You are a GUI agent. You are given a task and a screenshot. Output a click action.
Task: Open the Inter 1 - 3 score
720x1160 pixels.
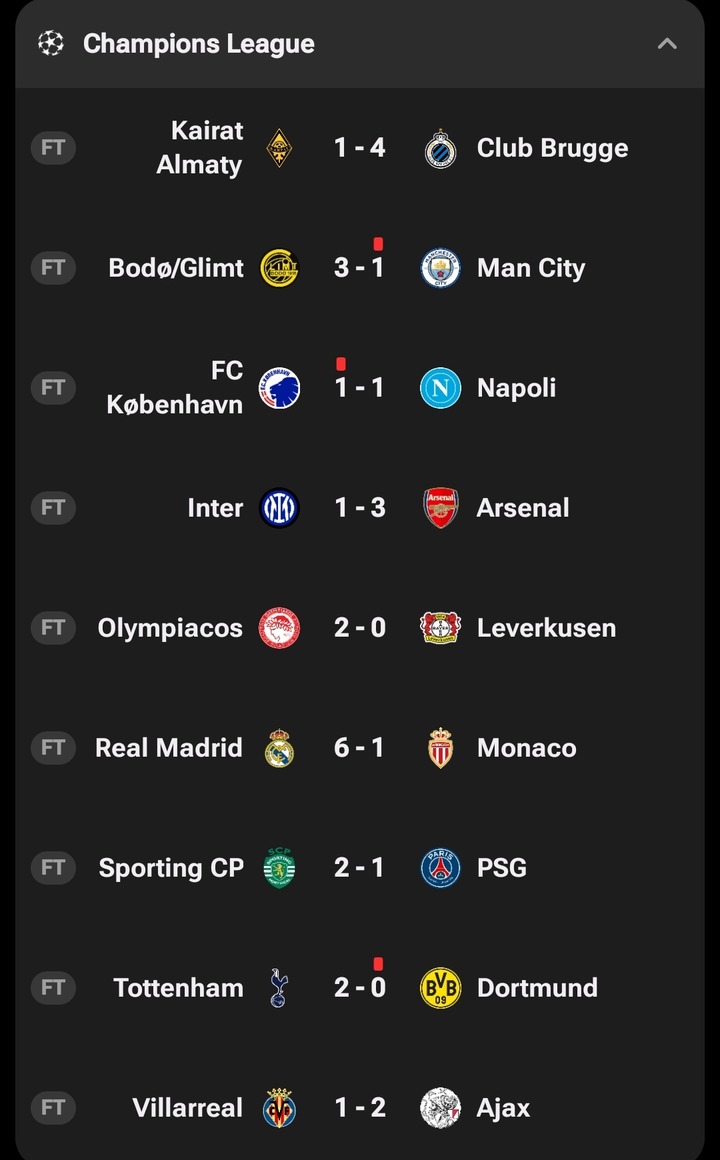coord(359,508)
